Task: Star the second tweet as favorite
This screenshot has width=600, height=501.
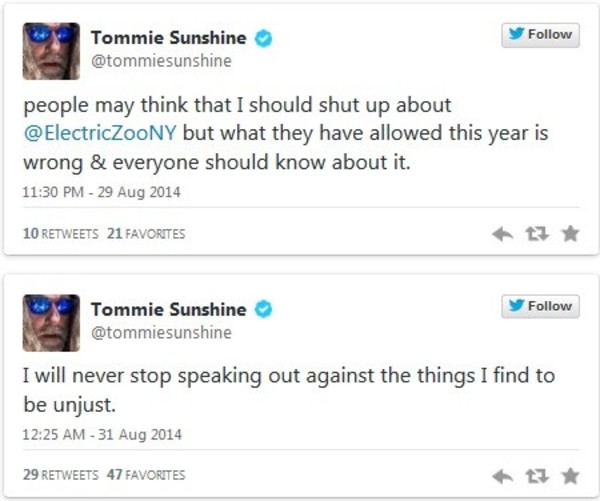Action: pos(570,476)
